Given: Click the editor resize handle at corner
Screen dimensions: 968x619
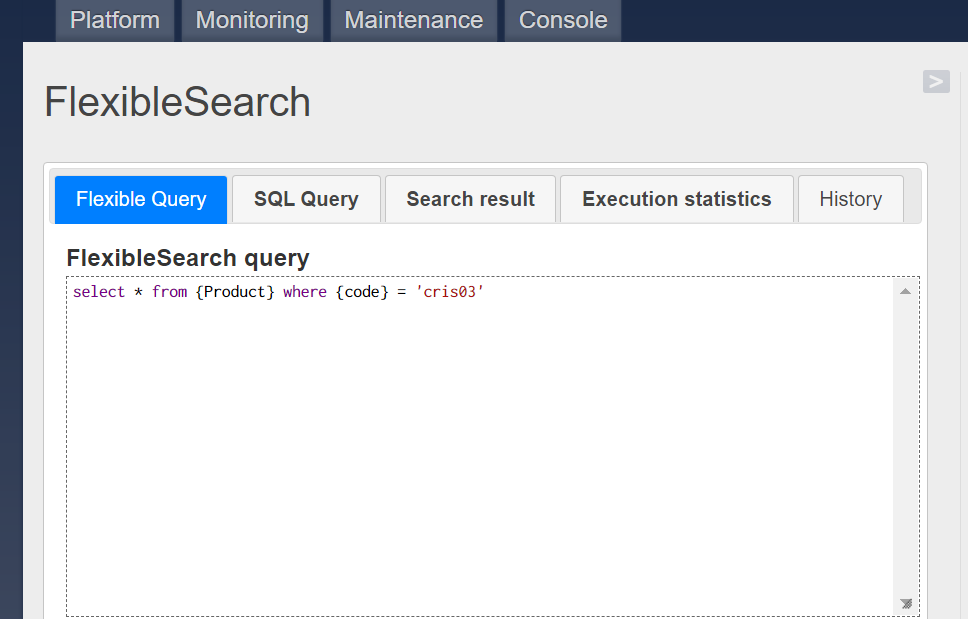Looking at the screenshot, I should point(906,604).
